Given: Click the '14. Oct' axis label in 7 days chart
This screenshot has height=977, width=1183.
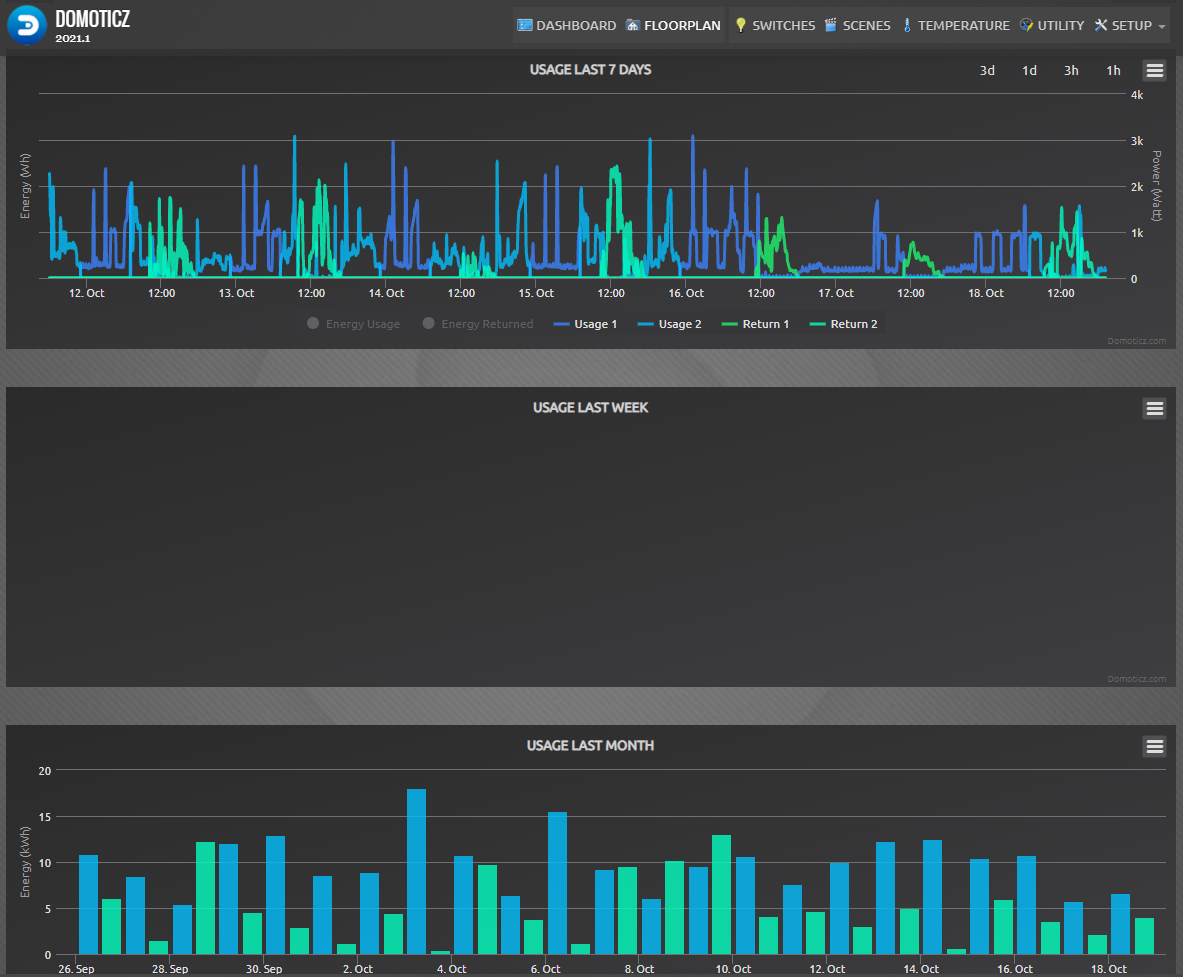Looking at the screenshot, I should [x=386, y=293].
